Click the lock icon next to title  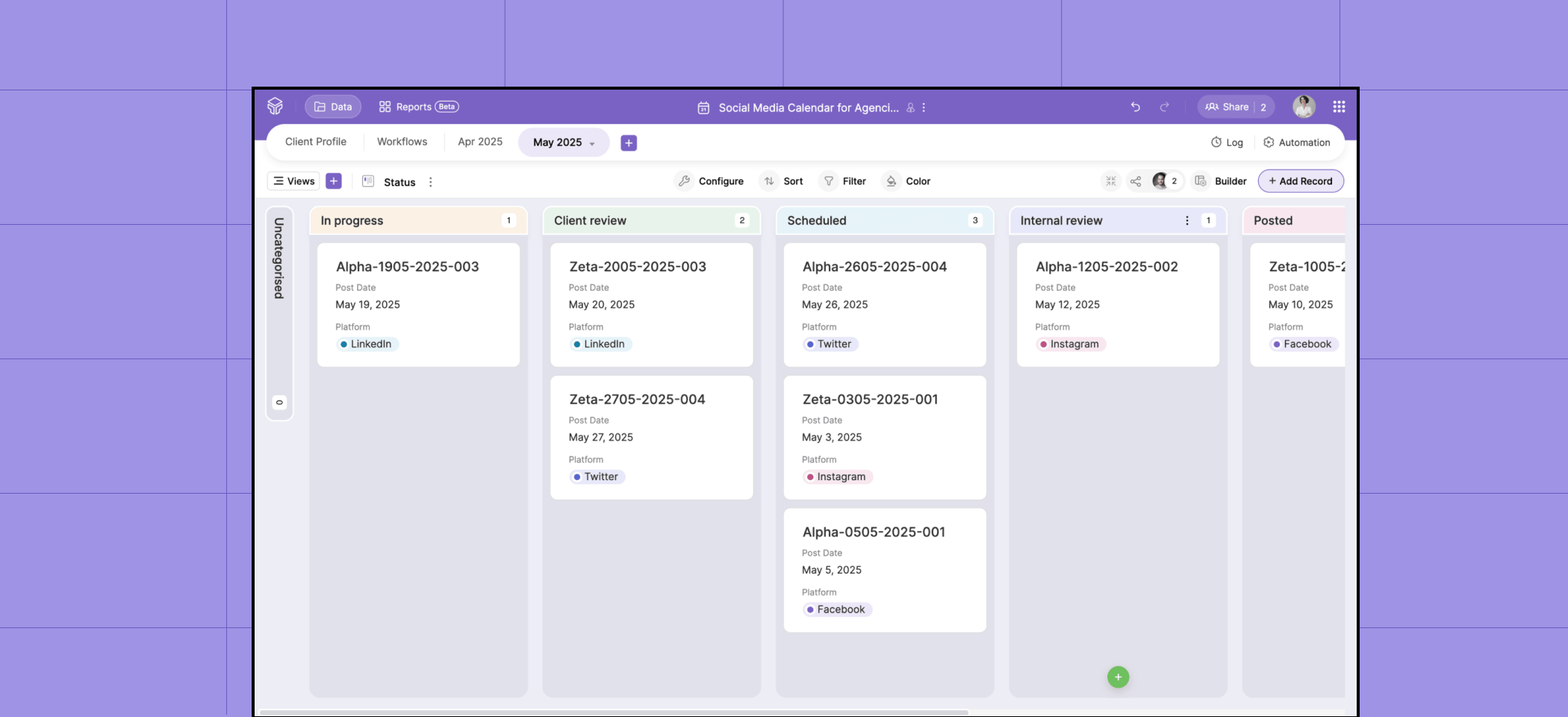[910, 108]
